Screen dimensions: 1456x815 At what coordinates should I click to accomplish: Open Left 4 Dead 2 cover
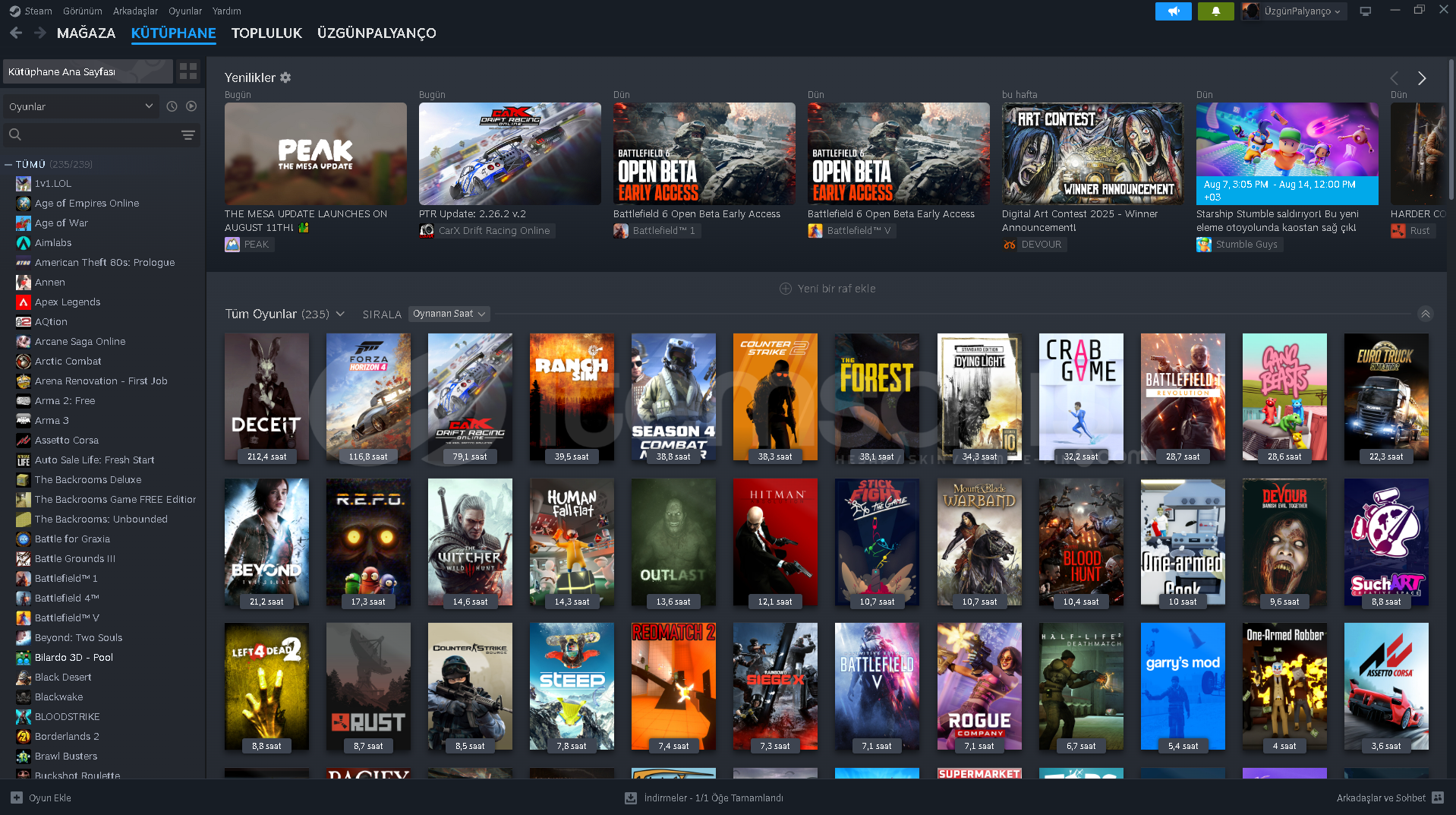coord(266,687)
